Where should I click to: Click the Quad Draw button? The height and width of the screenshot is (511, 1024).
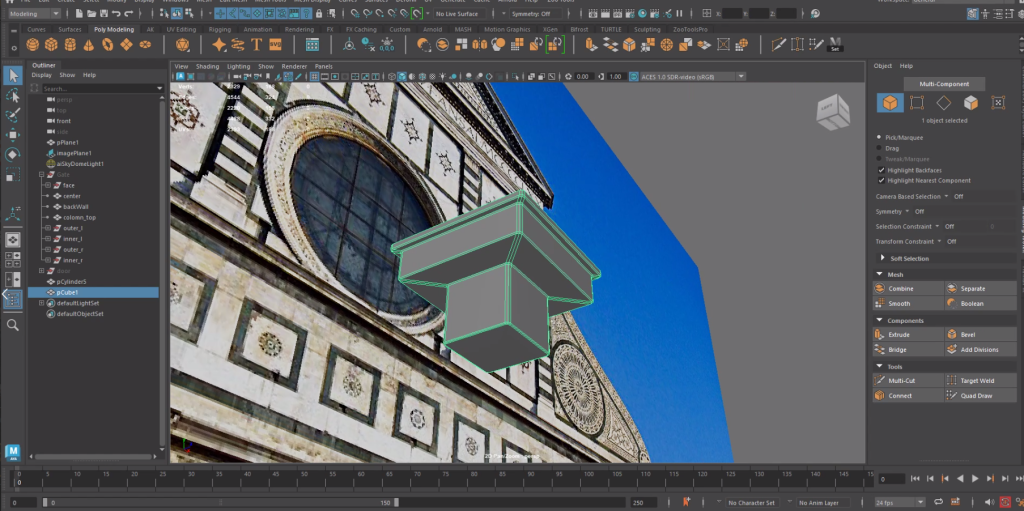pyautogui.click(x=981, y=395)
